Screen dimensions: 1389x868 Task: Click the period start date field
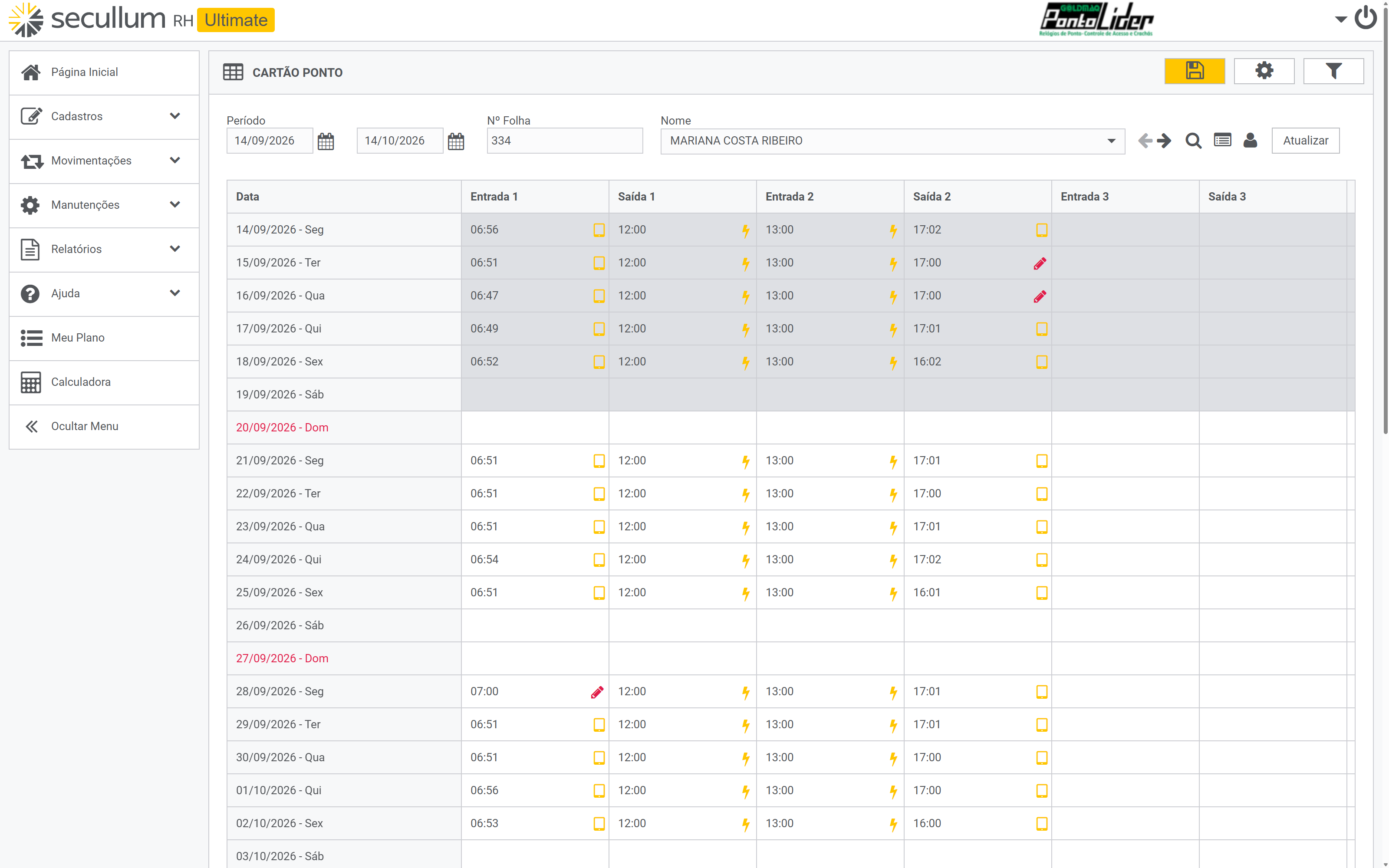tap(269, 141)
